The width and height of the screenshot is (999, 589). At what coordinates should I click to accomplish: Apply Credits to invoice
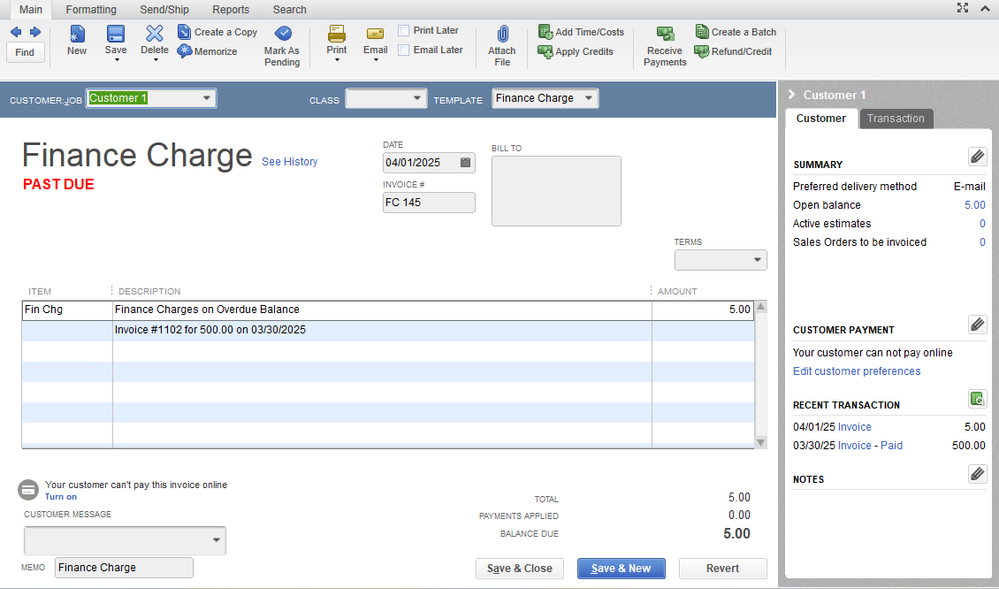click(x=575, y=52)
